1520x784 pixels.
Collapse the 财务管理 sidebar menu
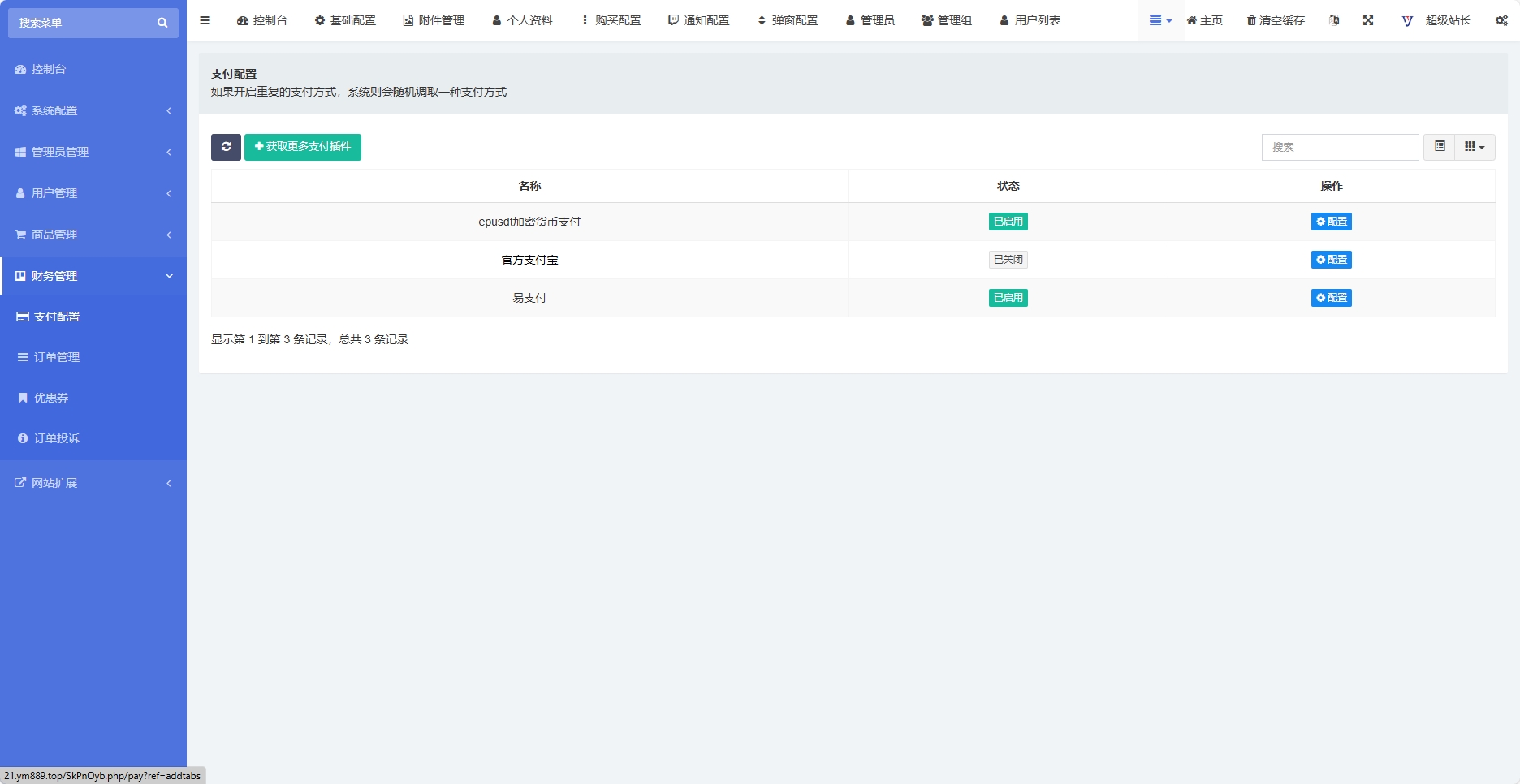(x=93, y=276)
